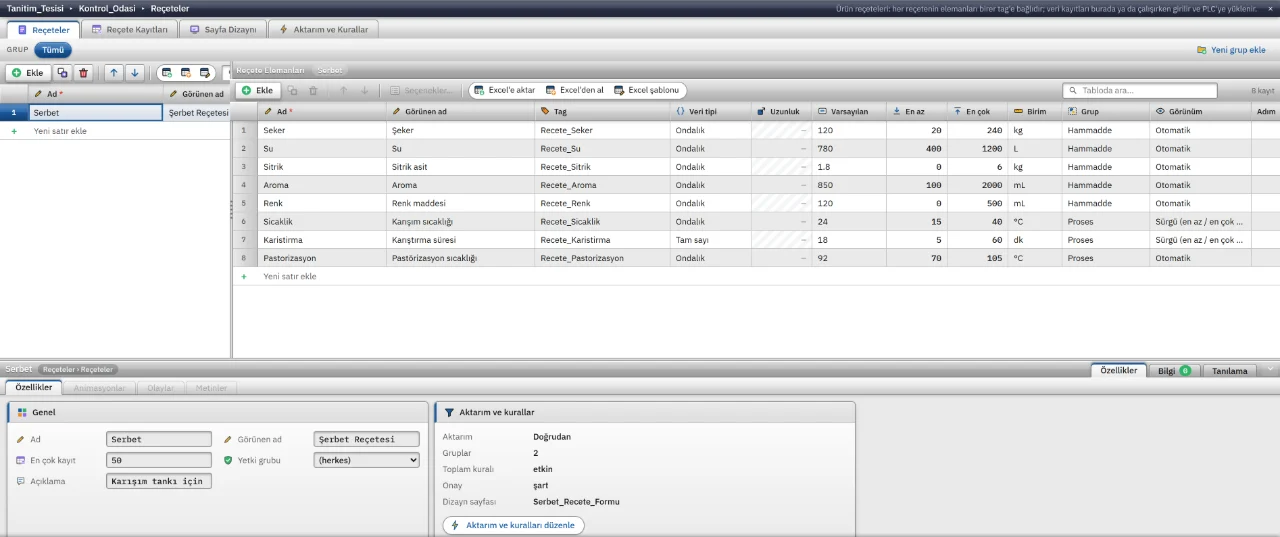The image size is (1280, 537).
Task: Open the Aktarım ve Kurallar tab
Action: coord(324,29)
